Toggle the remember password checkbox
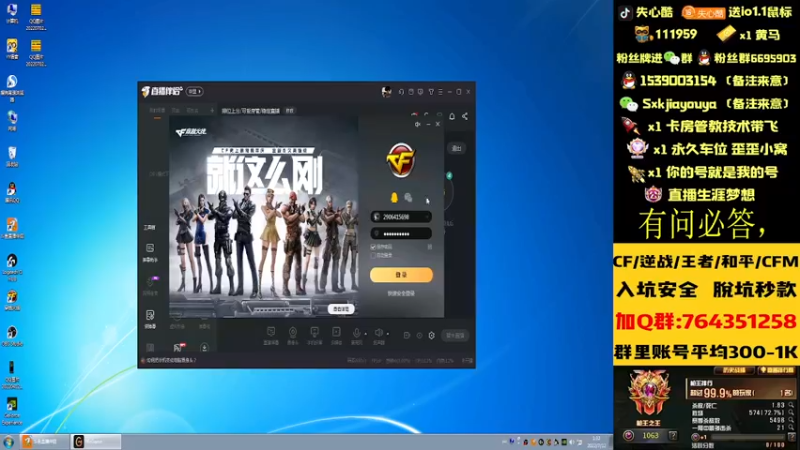The image size is (800, 450). coord(373,247)
